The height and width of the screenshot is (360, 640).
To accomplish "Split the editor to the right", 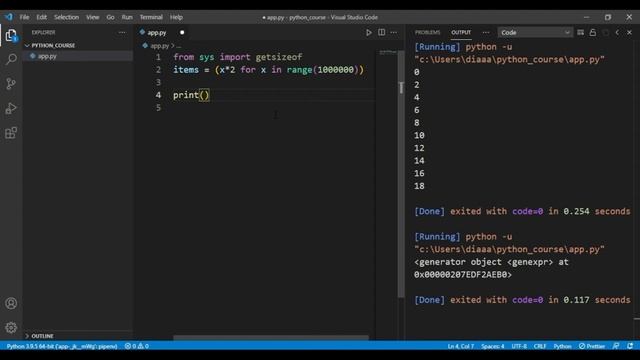I will coord(381,32).
